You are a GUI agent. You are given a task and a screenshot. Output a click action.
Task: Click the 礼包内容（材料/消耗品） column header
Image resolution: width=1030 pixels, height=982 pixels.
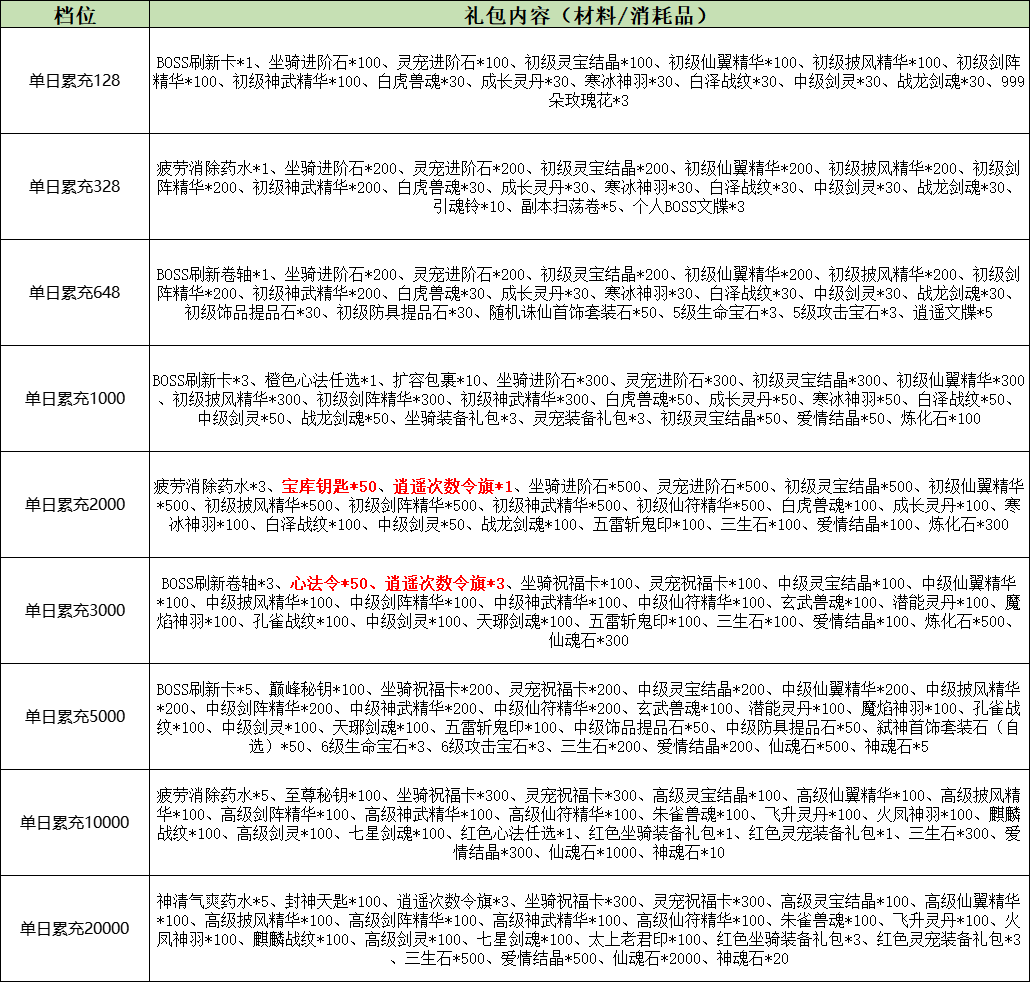click(589, 14)
